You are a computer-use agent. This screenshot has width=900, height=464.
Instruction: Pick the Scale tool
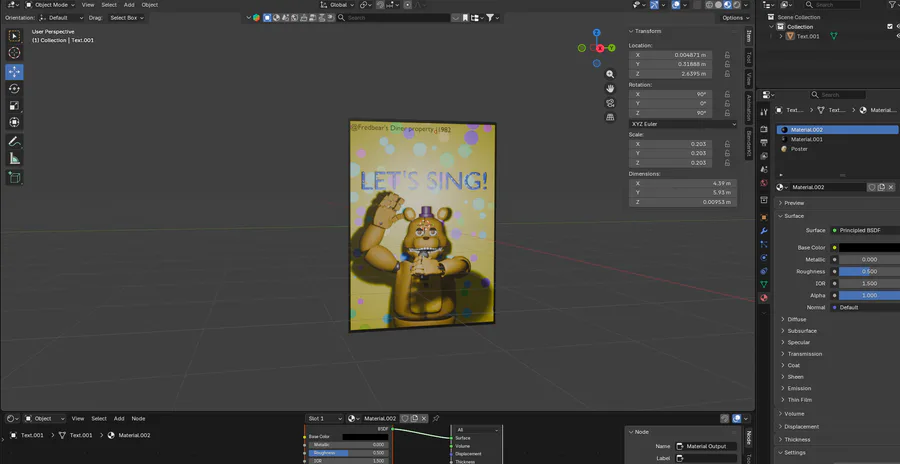(x=14, y=105)
